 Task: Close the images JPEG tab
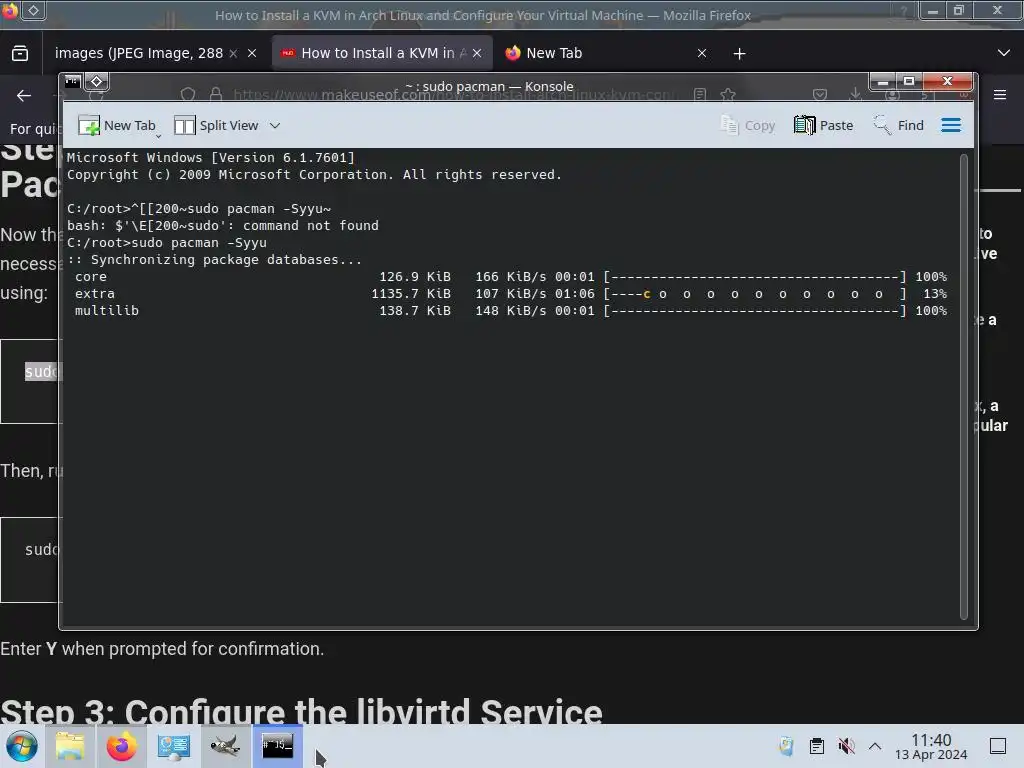252,54
